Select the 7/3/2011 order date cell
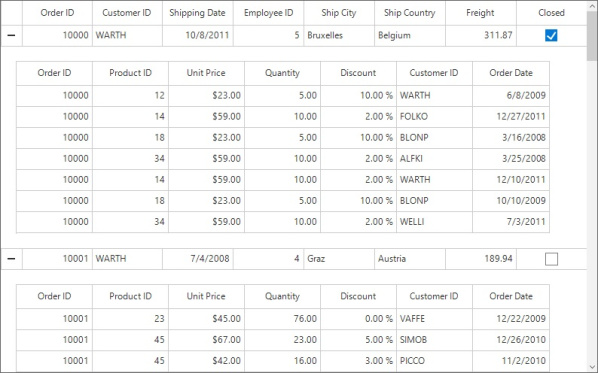The height and width of the screenshot is (373, 598). coord(511,222)
